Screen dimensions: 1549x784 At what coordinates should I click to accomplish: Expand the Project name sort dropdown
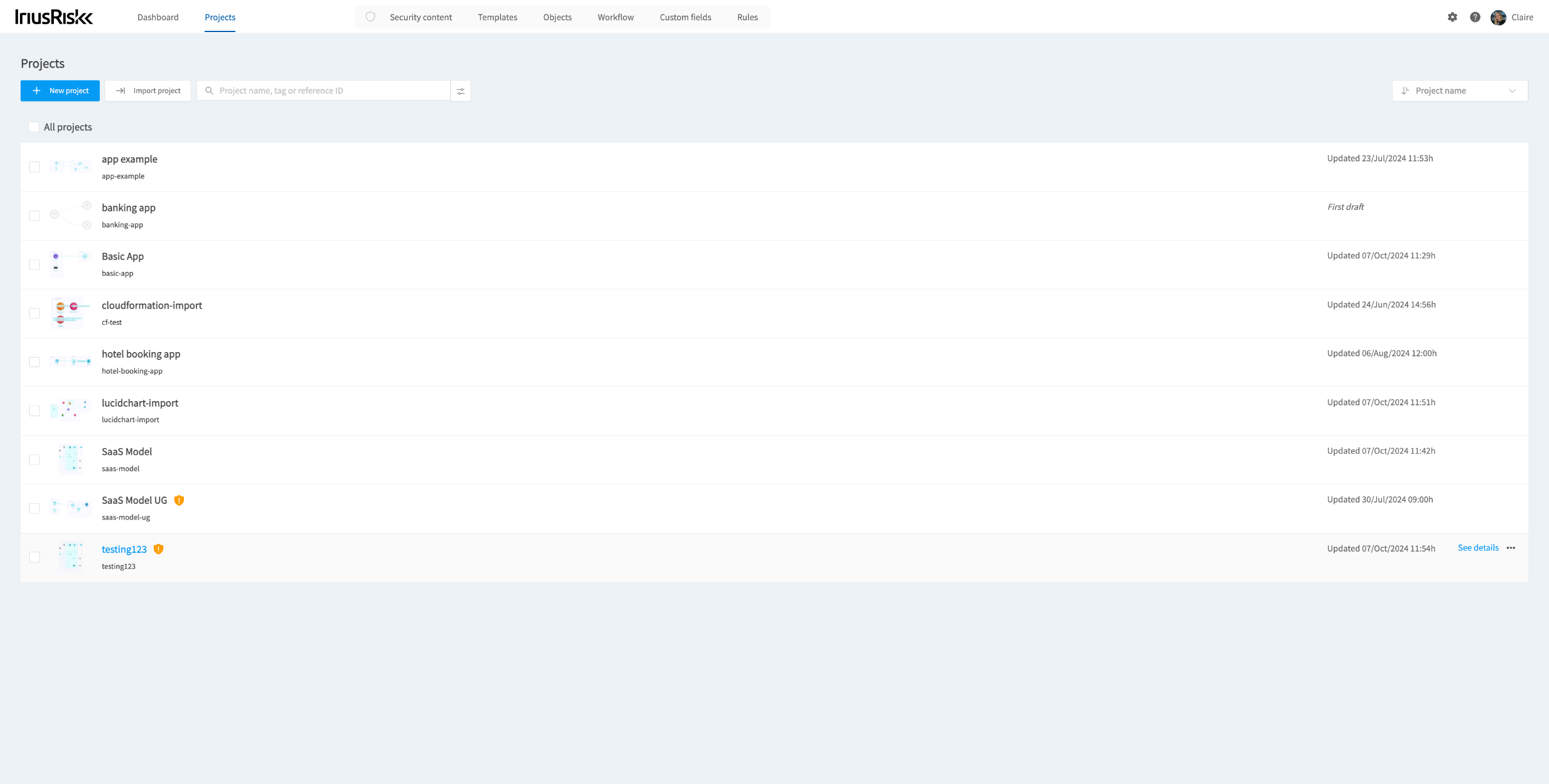[x=1459, y=91]
